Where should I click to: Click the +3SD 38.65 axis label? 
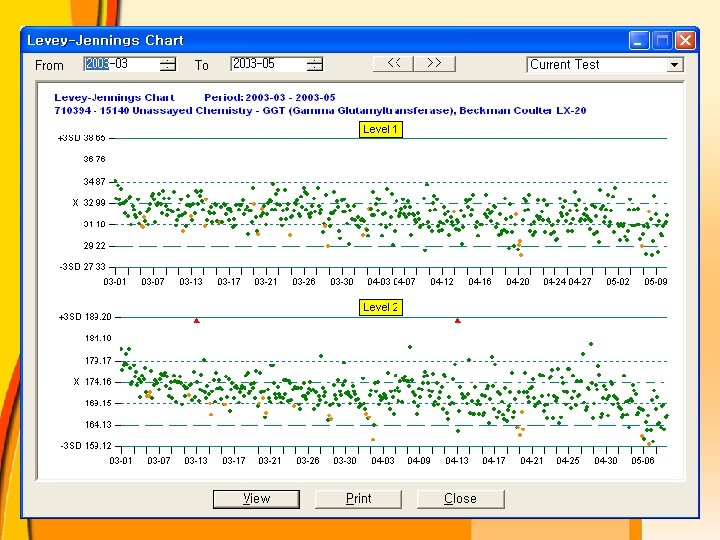coord(82,138)
